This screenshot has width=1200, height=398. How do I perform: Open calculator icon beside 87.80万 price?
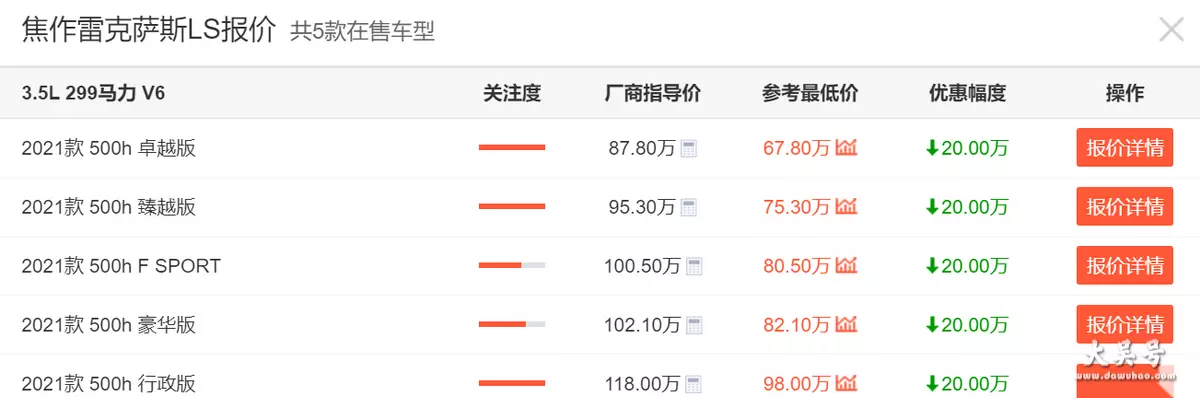point(689,149)
